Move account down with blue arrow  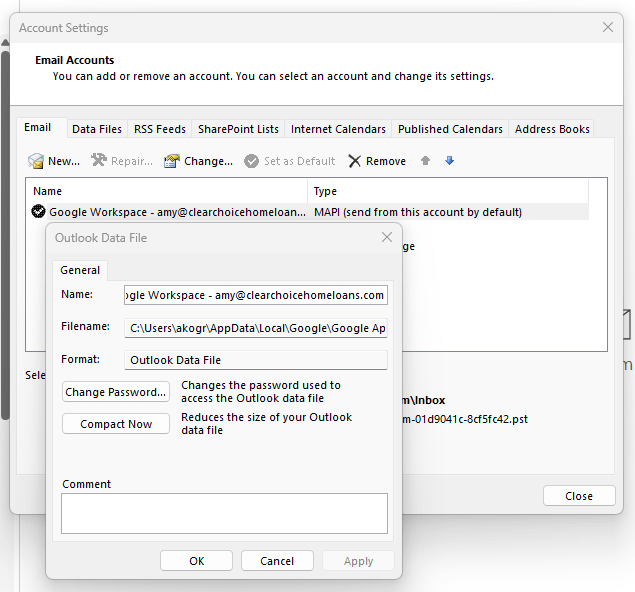pyautogui.click(x=450, y=161)
